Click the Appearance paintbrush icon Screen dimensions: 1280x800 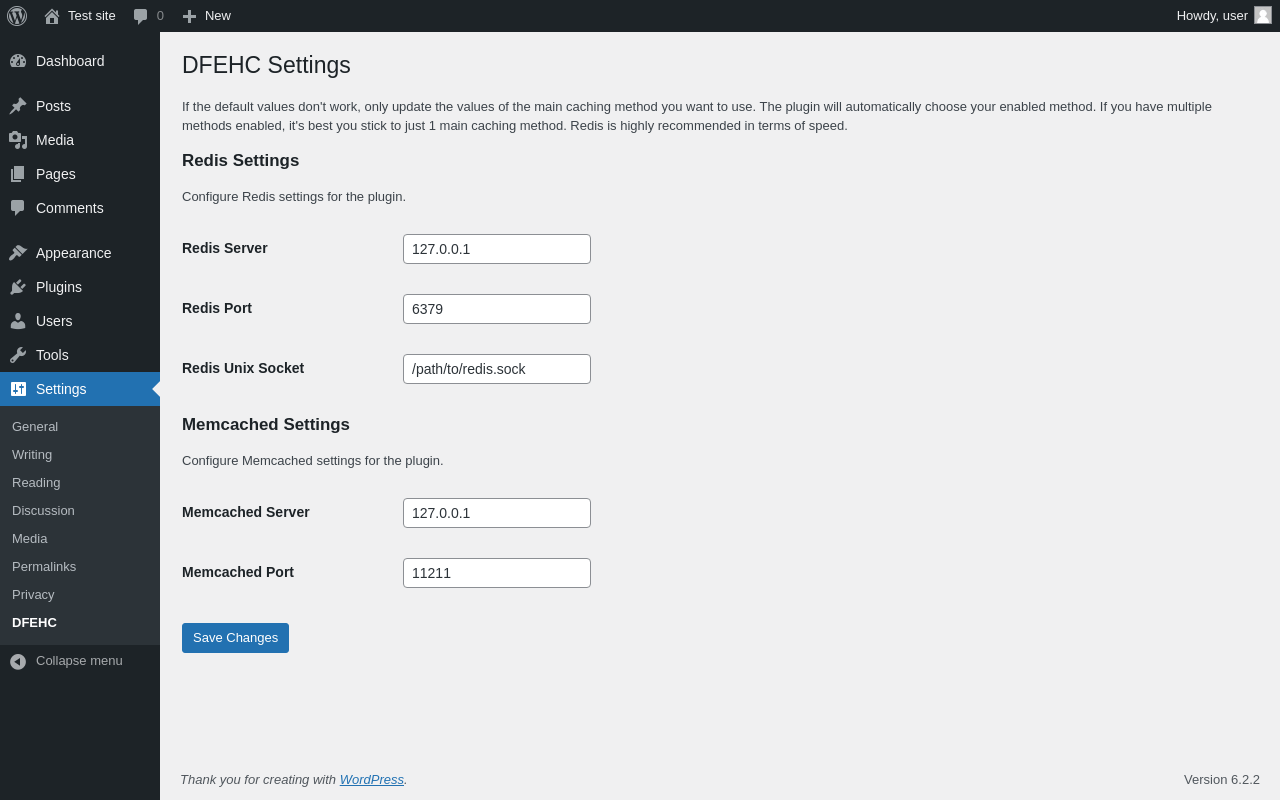coord(18,253)
